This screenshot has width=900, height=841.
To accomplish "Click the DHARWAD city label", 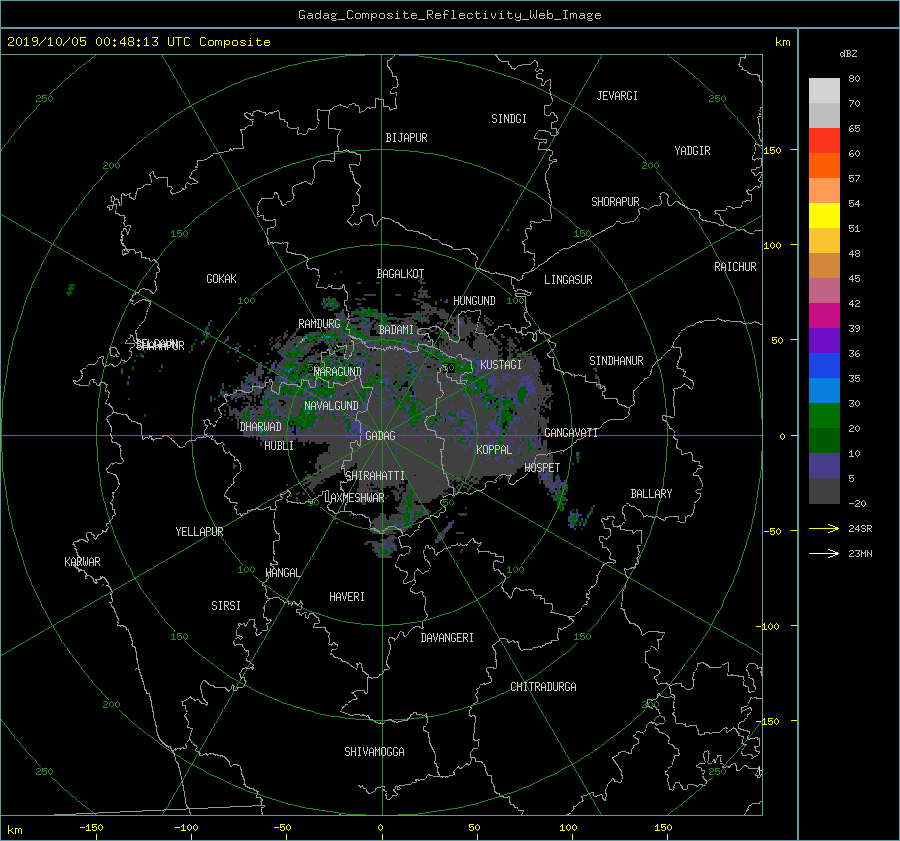I will click(x=261, y=427).
